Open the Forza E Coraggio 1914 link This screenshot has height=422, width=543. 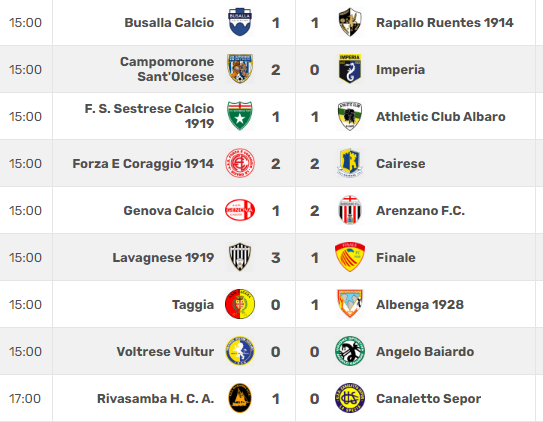pos(143,163)
